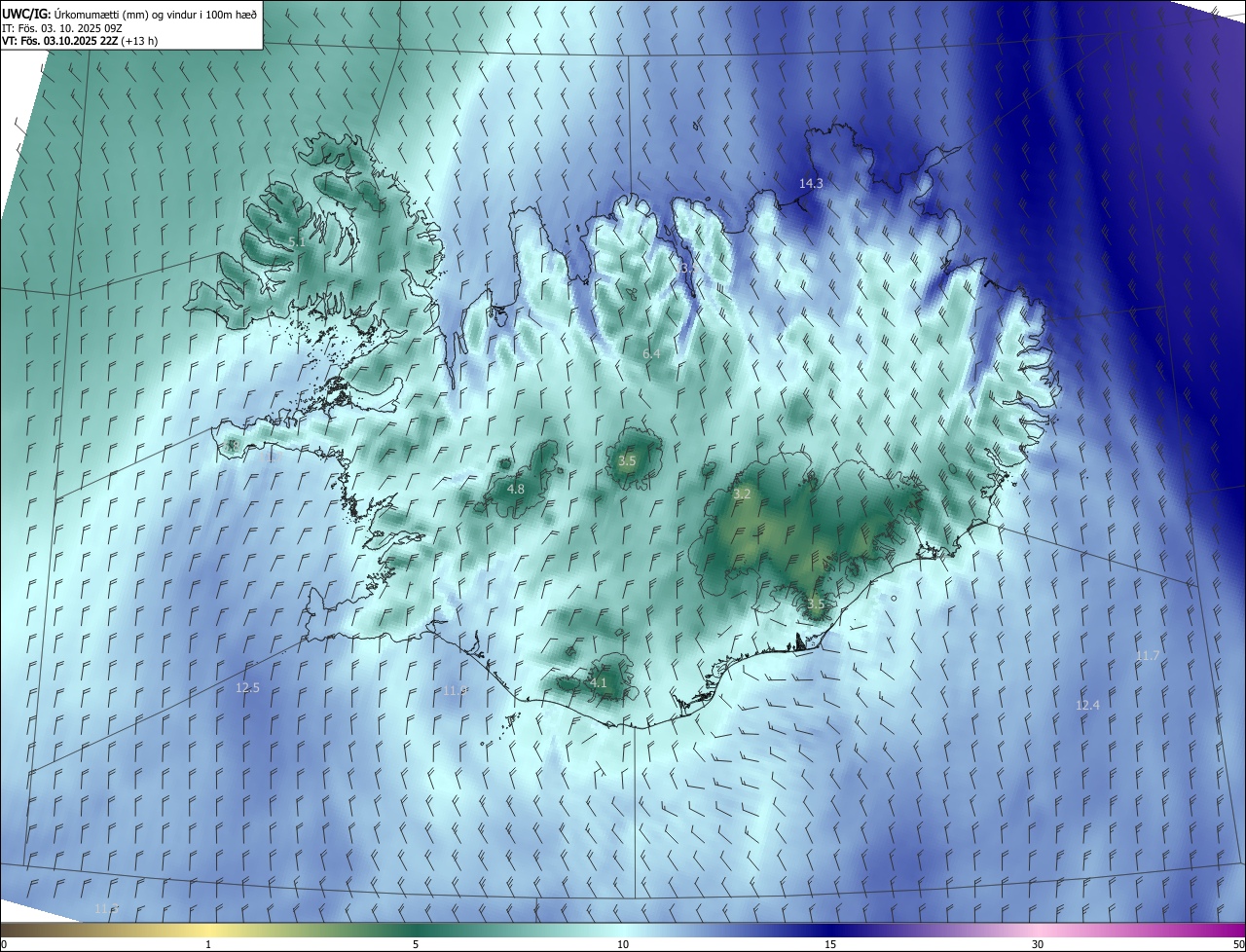Click the 12.5 value over the sea
Viewport: 1246px width, 952px height.
[247, 687]
